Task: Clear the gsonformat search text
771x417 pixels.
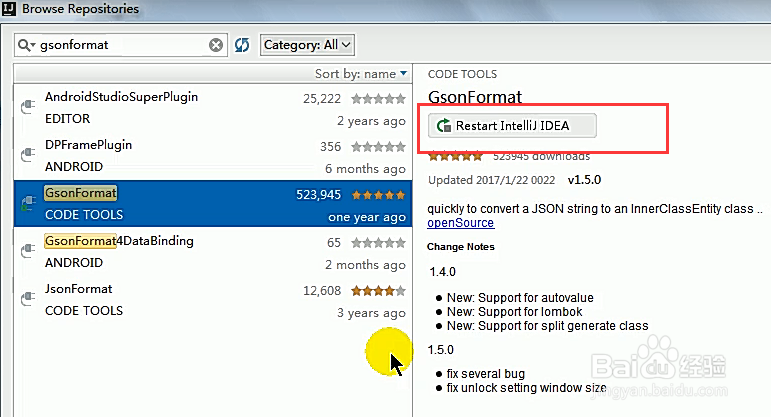Action: coord(215,45)
